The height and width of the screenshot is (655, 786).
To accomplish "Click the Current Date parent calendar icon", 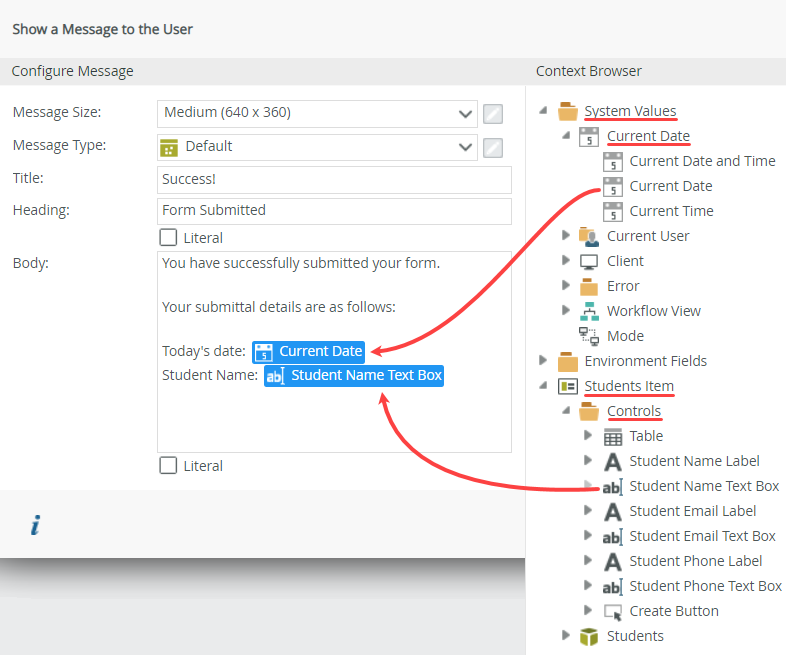I will (x=589, y=136).
